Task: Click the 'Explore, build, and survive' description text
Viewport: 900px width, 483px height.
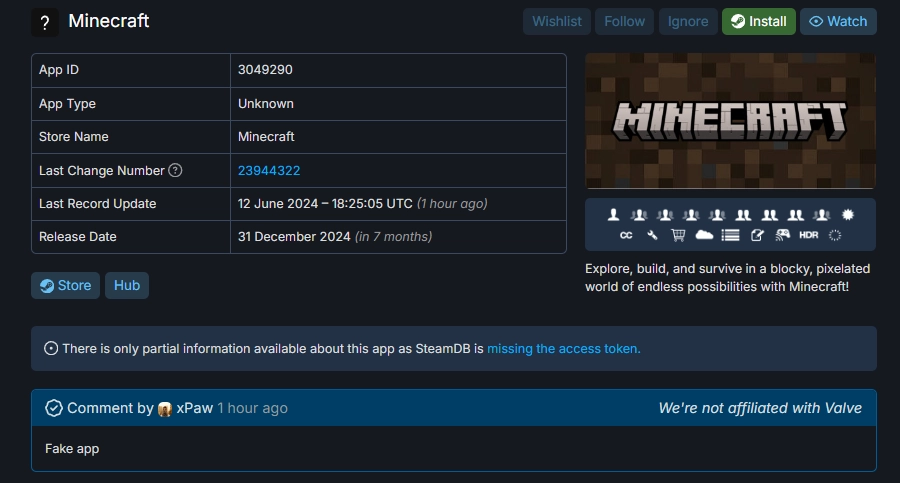Action: tap(728, 277)
